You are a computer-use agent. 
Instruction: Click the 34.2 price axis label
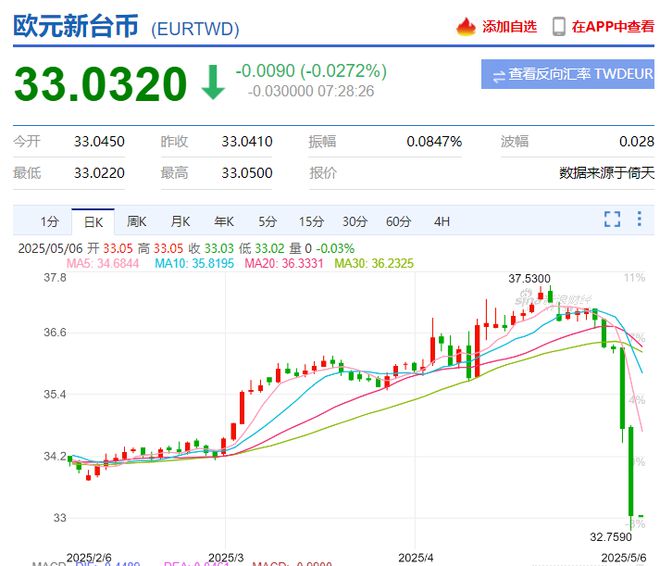tap(55, 456)
